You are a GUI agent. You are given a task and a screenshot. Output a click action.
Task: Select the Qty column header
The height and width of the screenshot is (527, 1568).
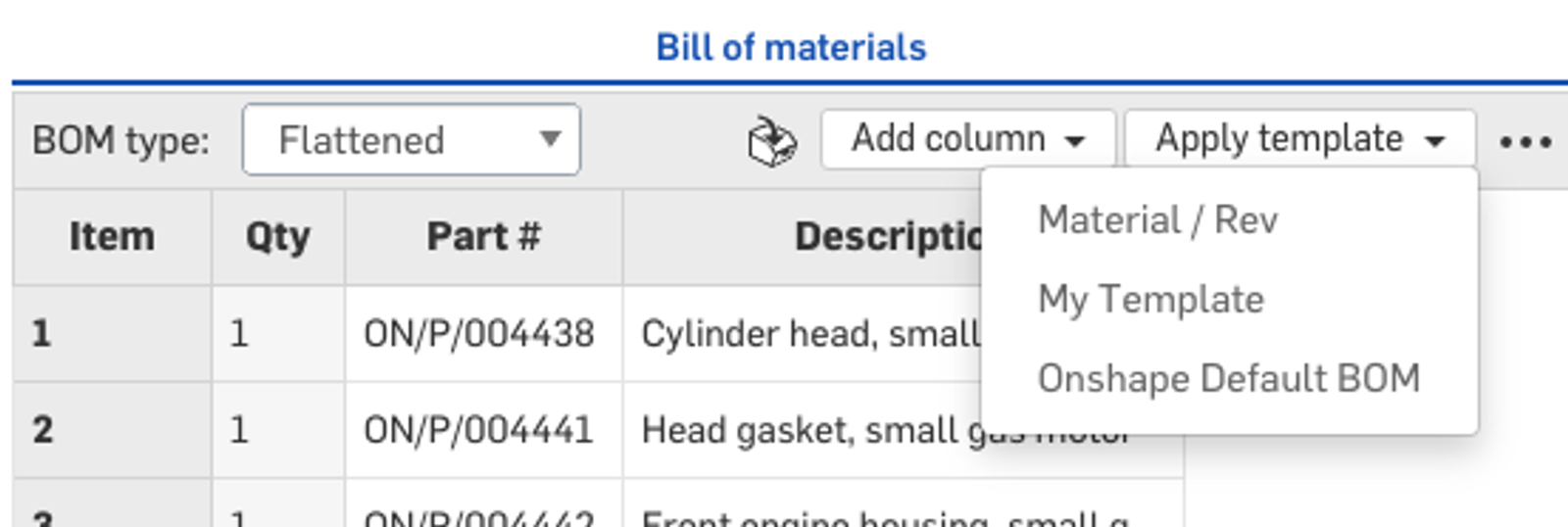(277, 237)
